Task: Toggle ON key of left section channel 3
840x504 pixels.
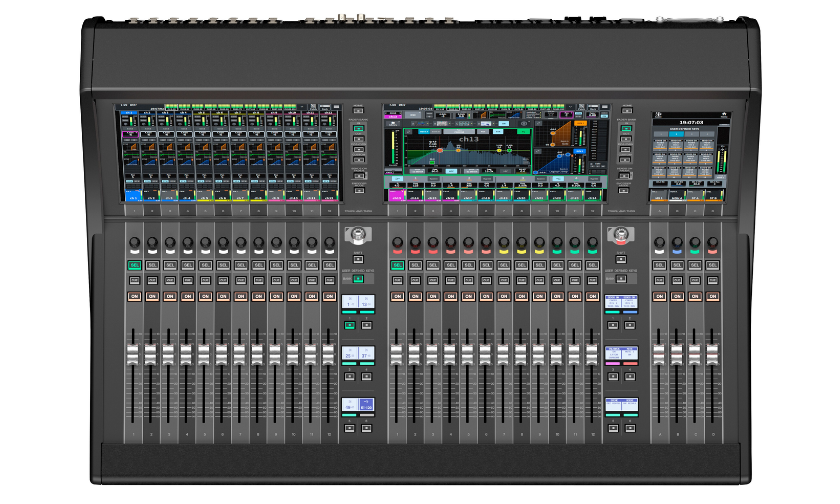Action: pyautogui.click(x=170, y=296)
